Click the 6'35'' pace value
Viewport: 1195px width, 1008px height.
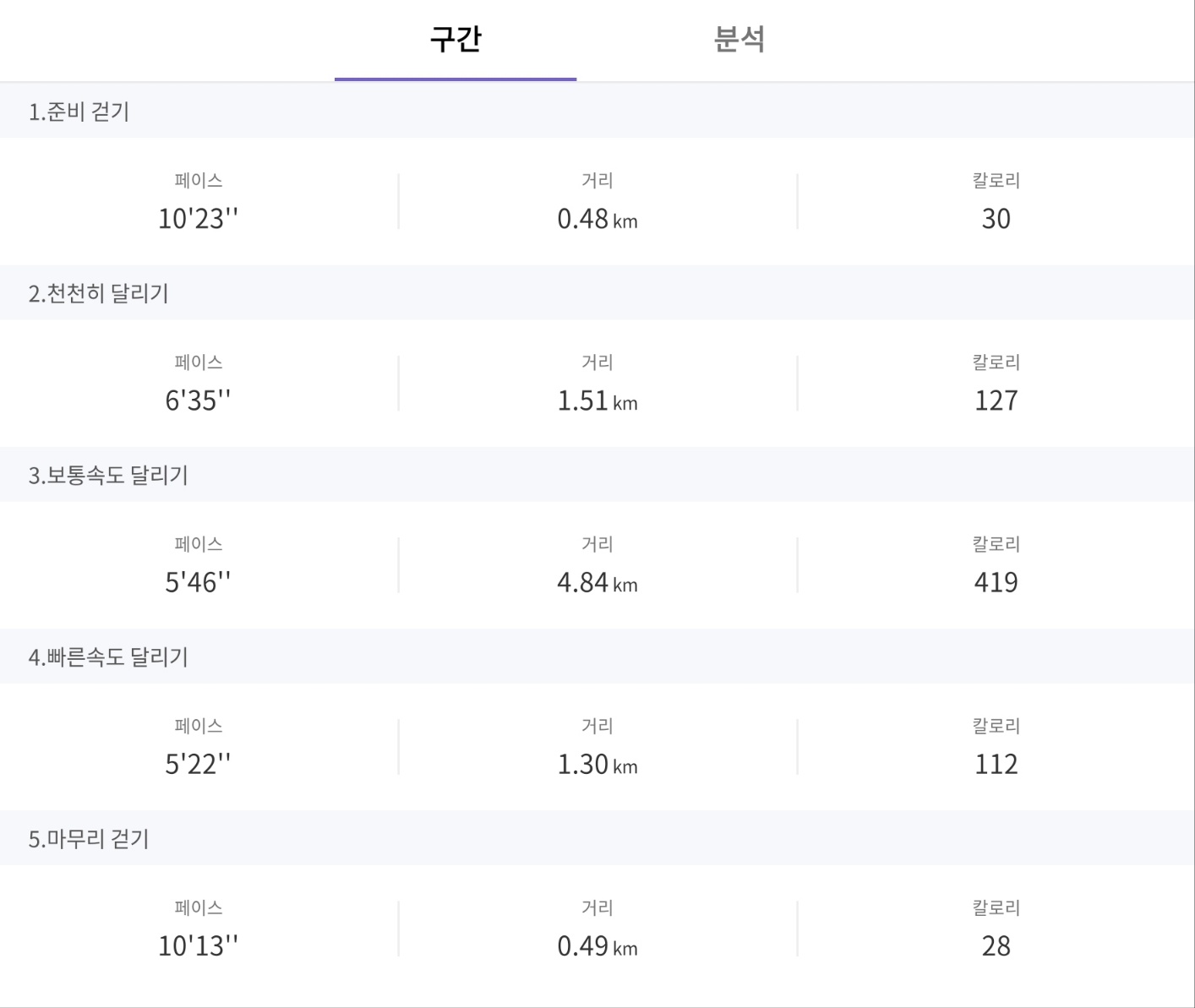(198, 400)
